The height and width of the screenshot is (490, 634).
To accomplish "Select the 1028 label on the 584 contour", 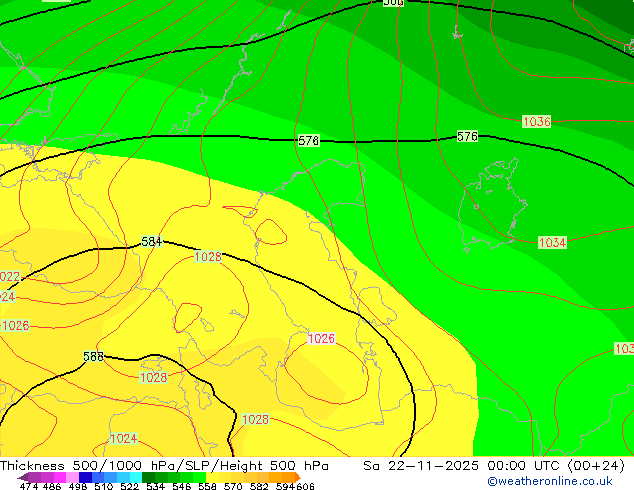I will 208,257.
